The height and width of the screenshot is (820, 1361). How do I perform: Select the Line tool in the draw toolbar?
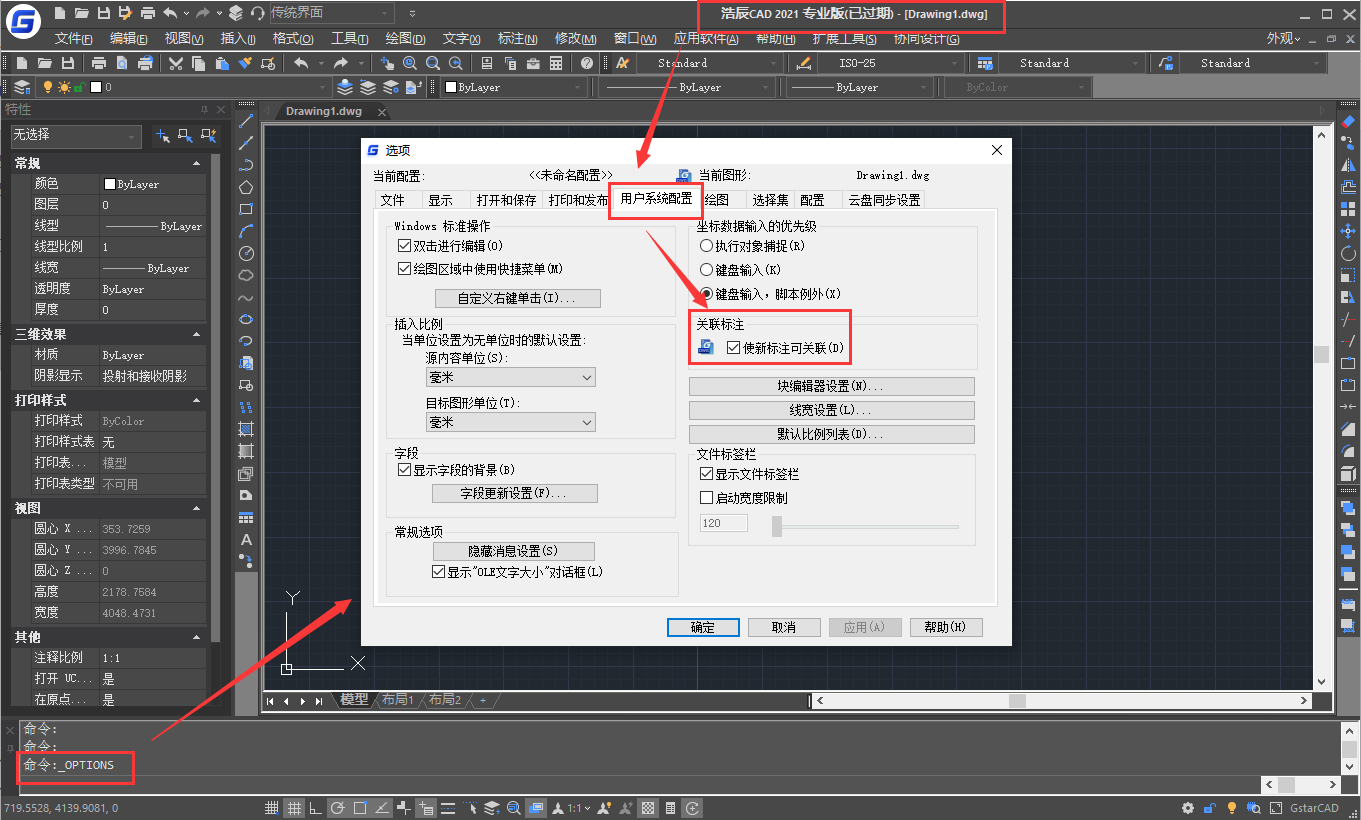tap(246, 121)
